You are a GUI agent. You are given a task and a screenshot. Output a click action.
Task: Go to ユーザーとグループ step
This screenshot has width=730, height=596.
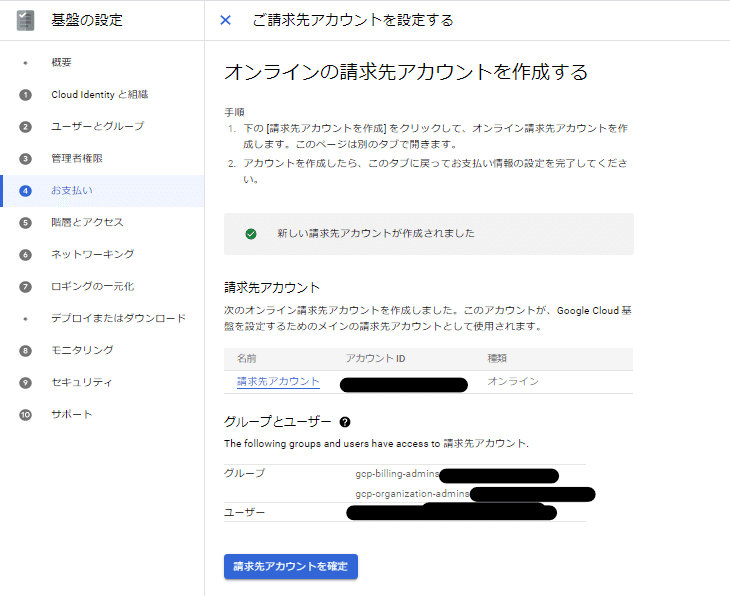click(97, 126)
